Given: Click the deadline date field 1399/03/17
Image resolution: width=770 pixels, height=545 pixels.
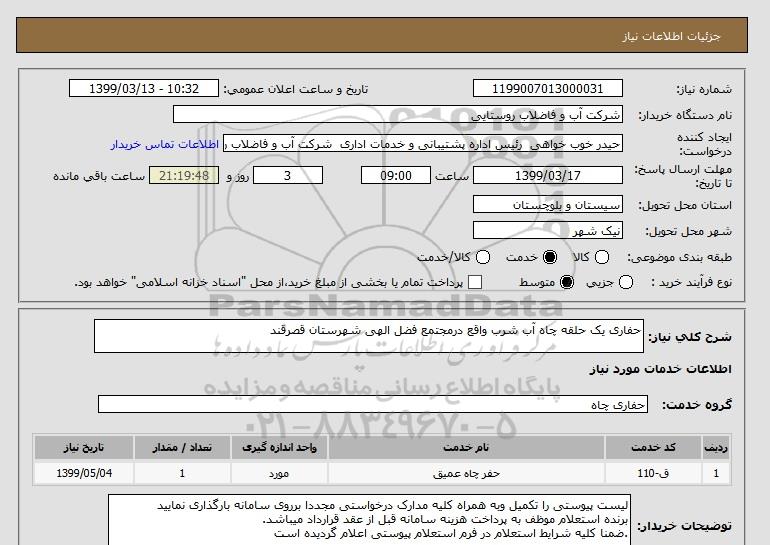Looking at the screenshot, I should point(548,175).
